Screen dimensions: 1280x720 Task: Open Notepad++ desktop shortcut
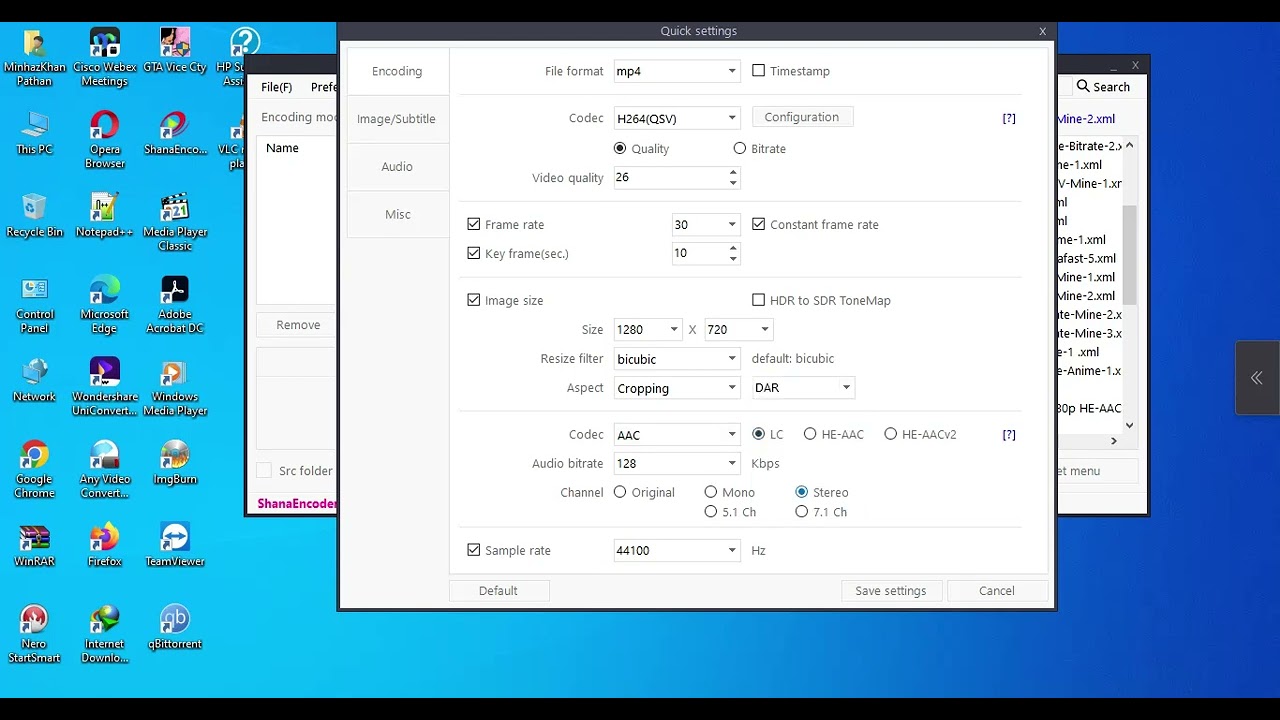[104, 215]
